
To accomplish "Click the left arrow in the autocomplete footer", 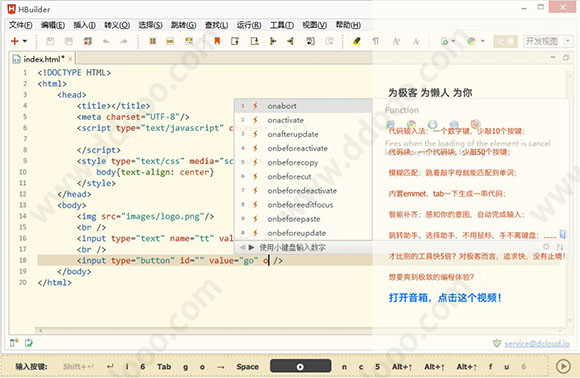I will coord(242,247).
